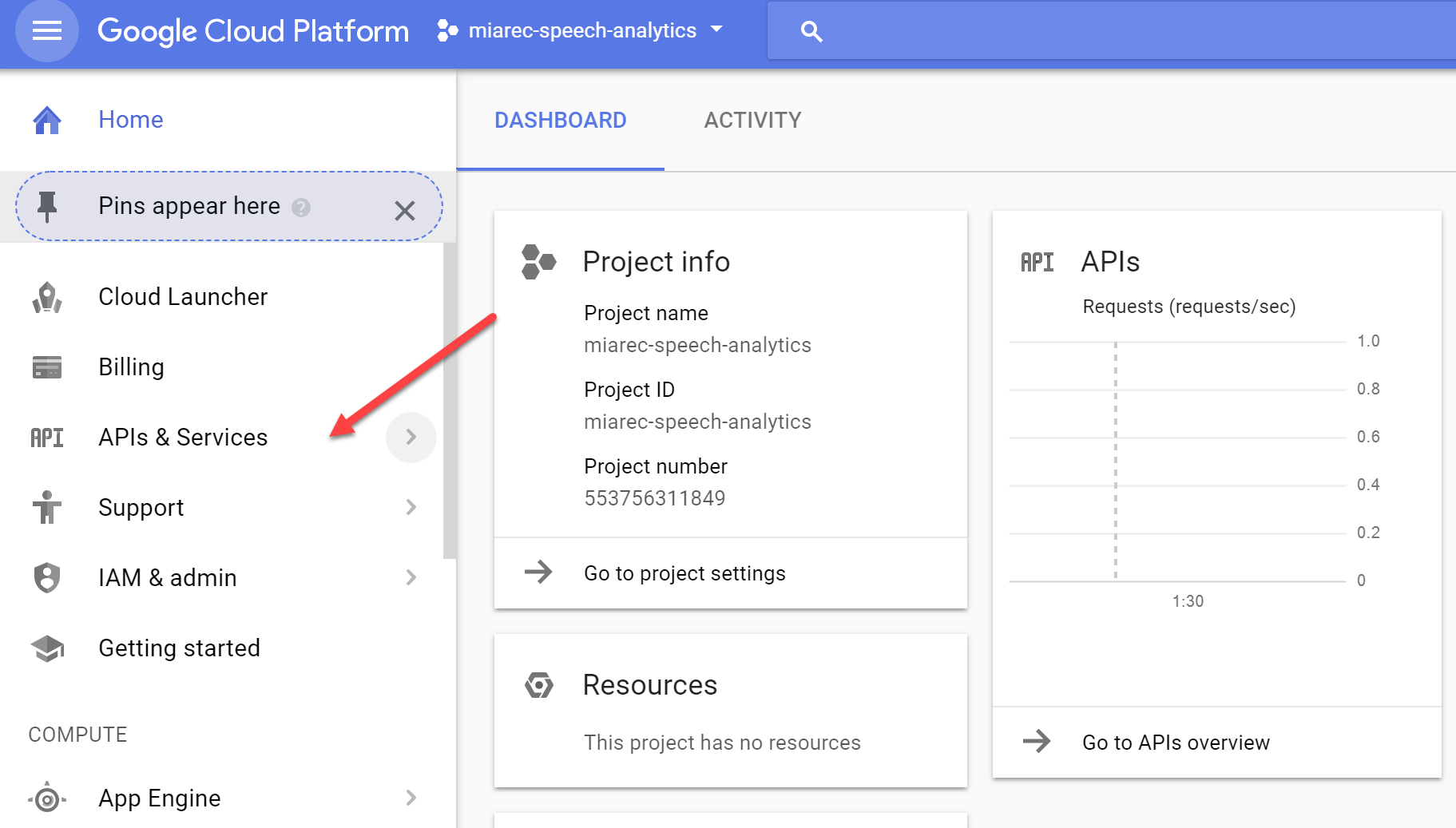Image resolution: width=1456 pixels, height=828 pixels.
Task: Click the Home house icon
Action: coord(47,120)
